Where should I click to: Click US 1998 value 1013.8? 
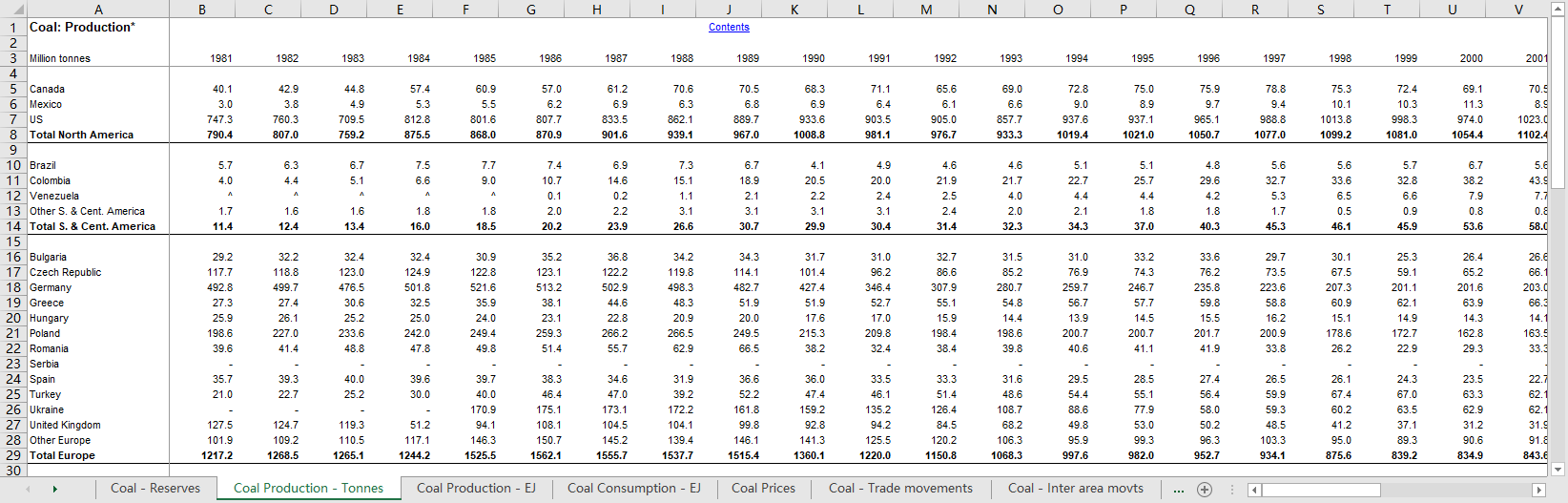click(x=1336, y=119)
